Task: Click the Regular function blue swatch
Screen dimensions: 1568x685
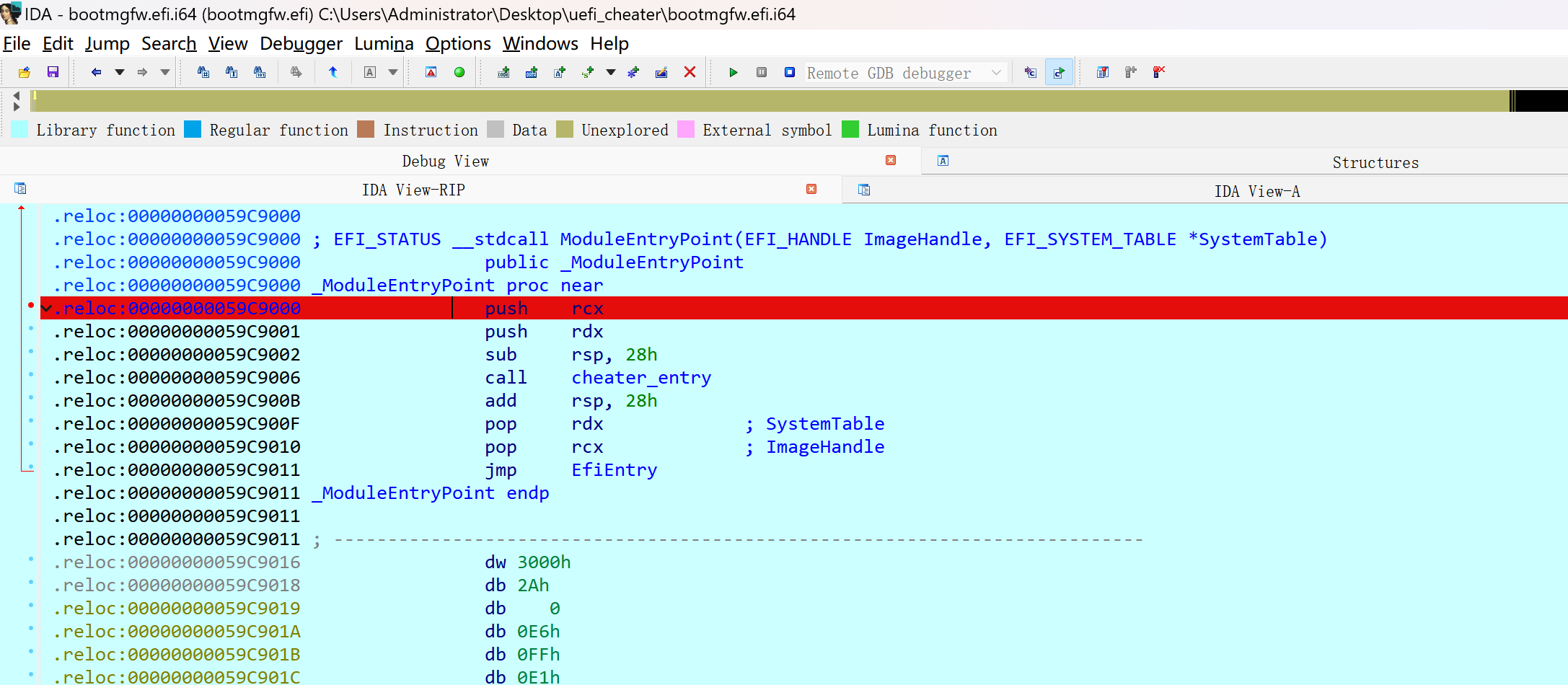Action: pyautogui.click(x=193, y=129)
